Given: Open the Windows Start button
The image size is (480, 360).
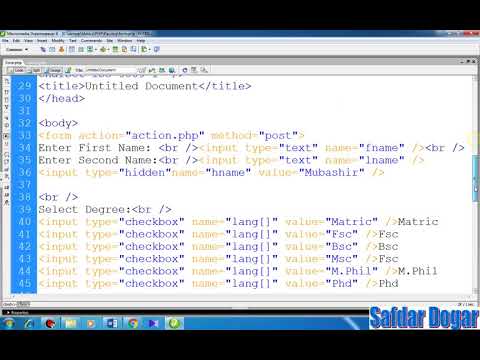Looking at the screenshot, I should click(x=9, y=323).
